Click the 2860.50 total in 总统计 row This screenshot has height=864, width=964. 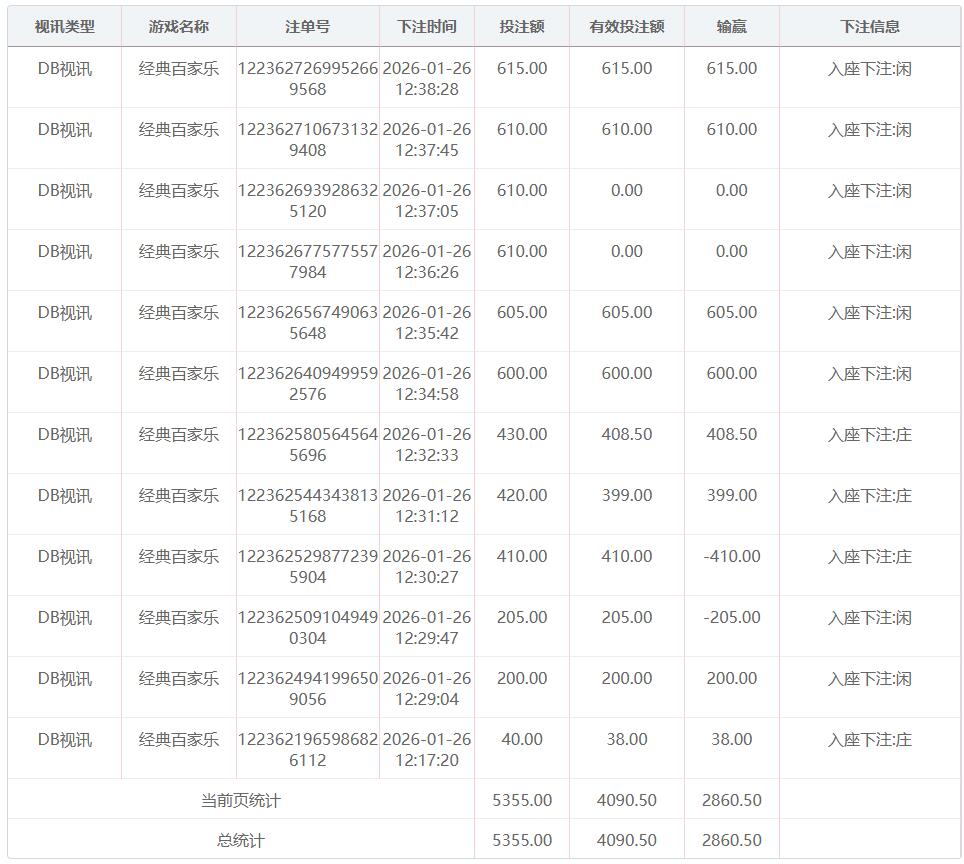tap(731, 841)
